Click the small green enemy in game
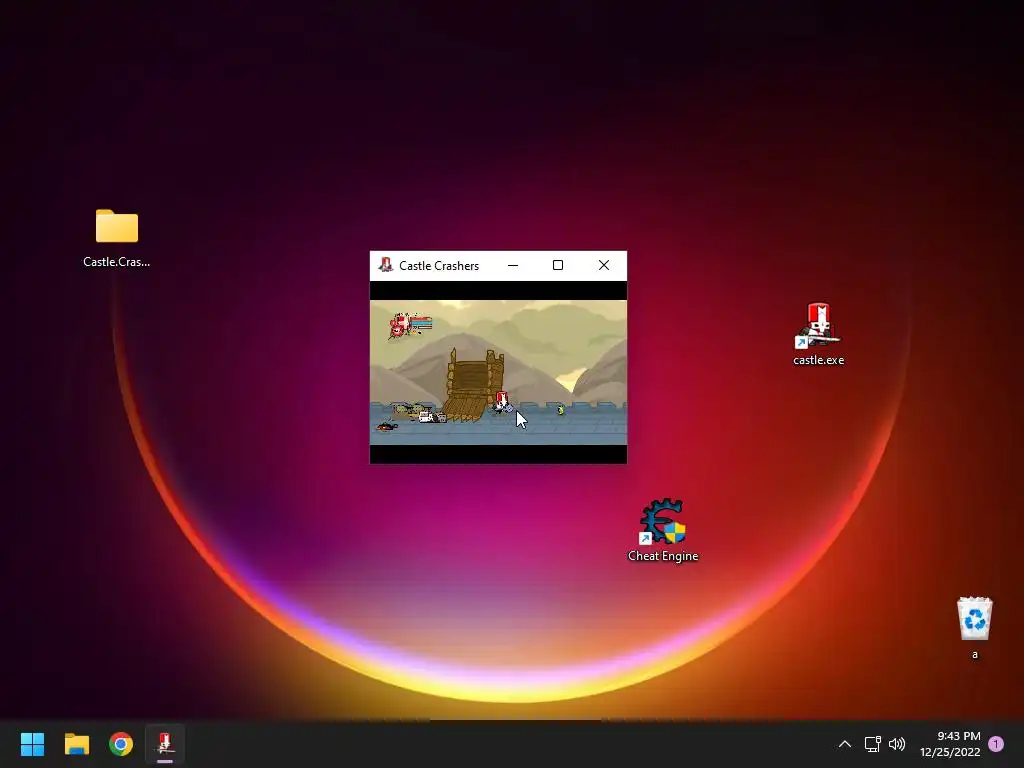Screen dimensions: 1024x768 (x=560, y=409)
